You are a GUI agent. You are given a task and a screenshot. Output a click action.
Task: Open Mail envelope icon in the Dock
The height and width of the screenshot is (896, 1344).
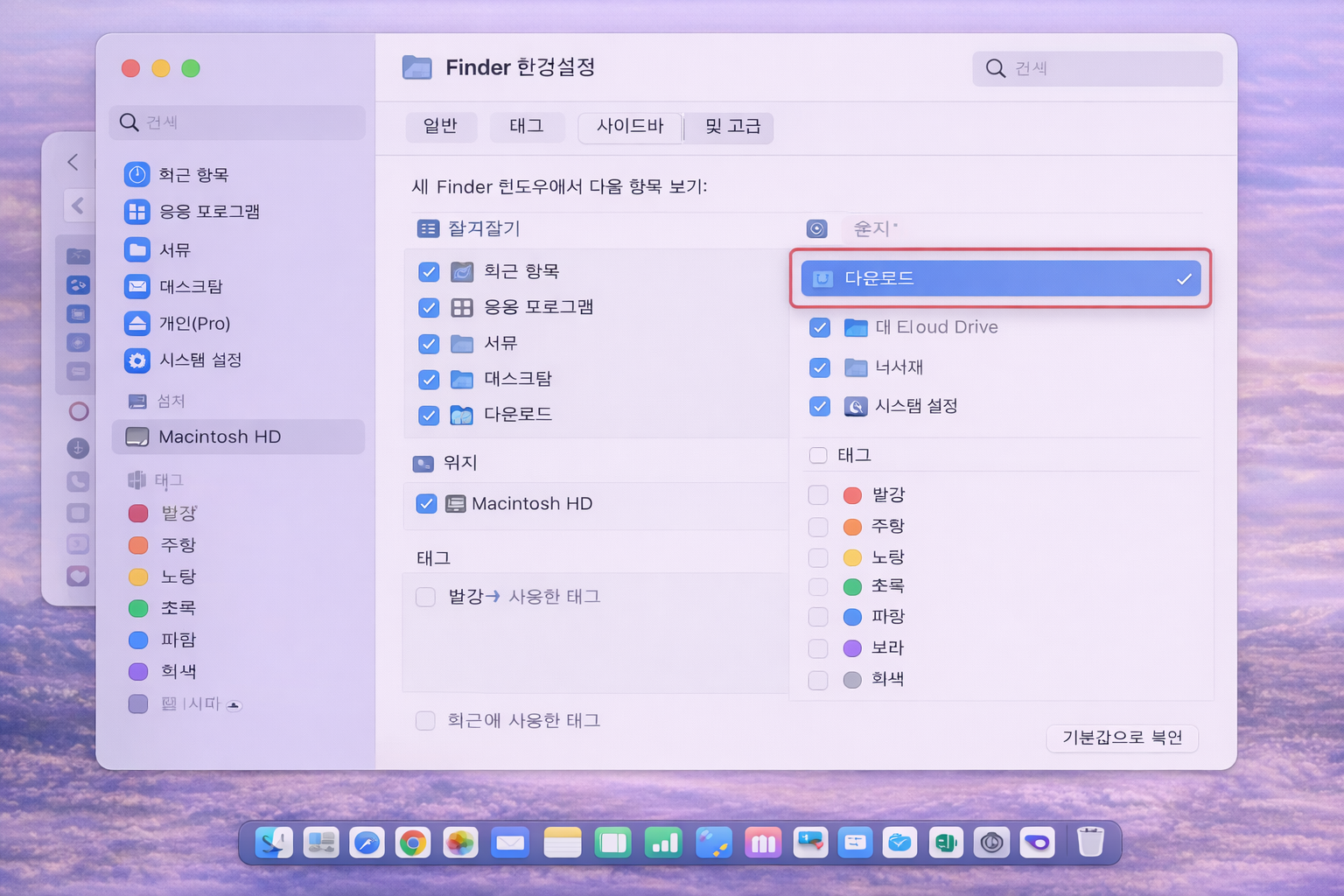[510, 843]
